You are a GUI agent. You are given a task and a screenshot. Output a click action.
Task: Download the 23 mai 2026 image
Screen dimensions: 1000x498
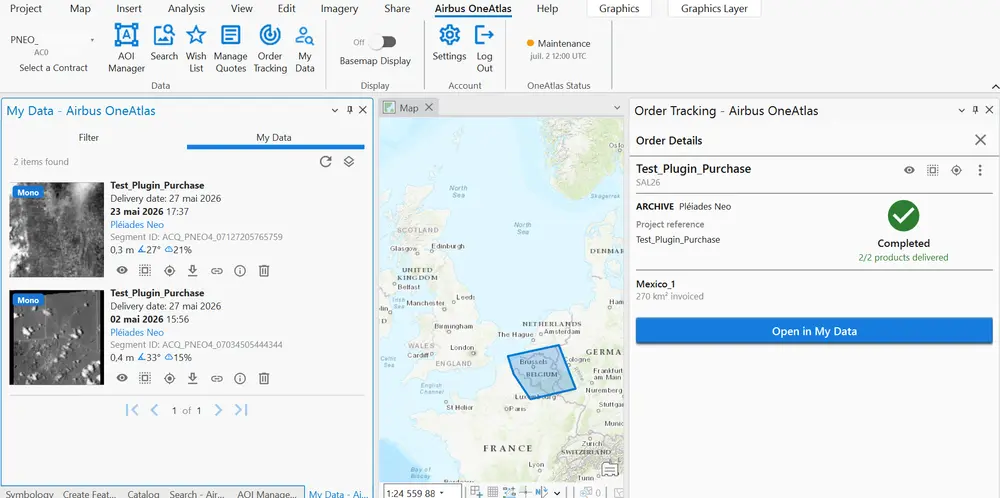click(193, 270)
